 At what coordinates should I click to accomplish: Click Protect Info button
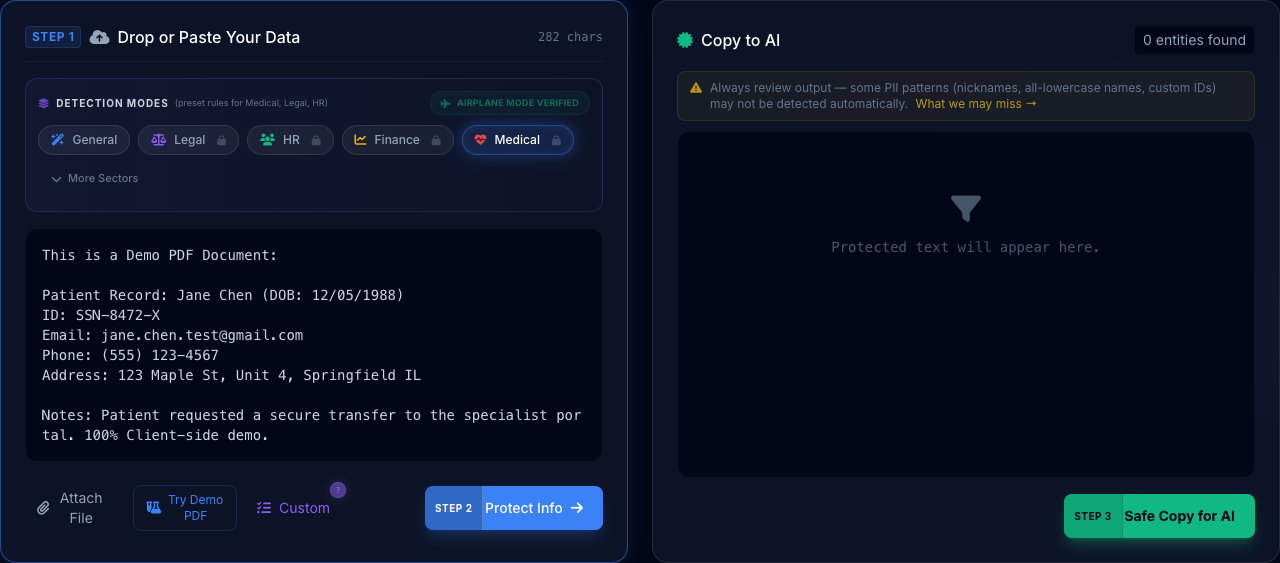(514, 508)
